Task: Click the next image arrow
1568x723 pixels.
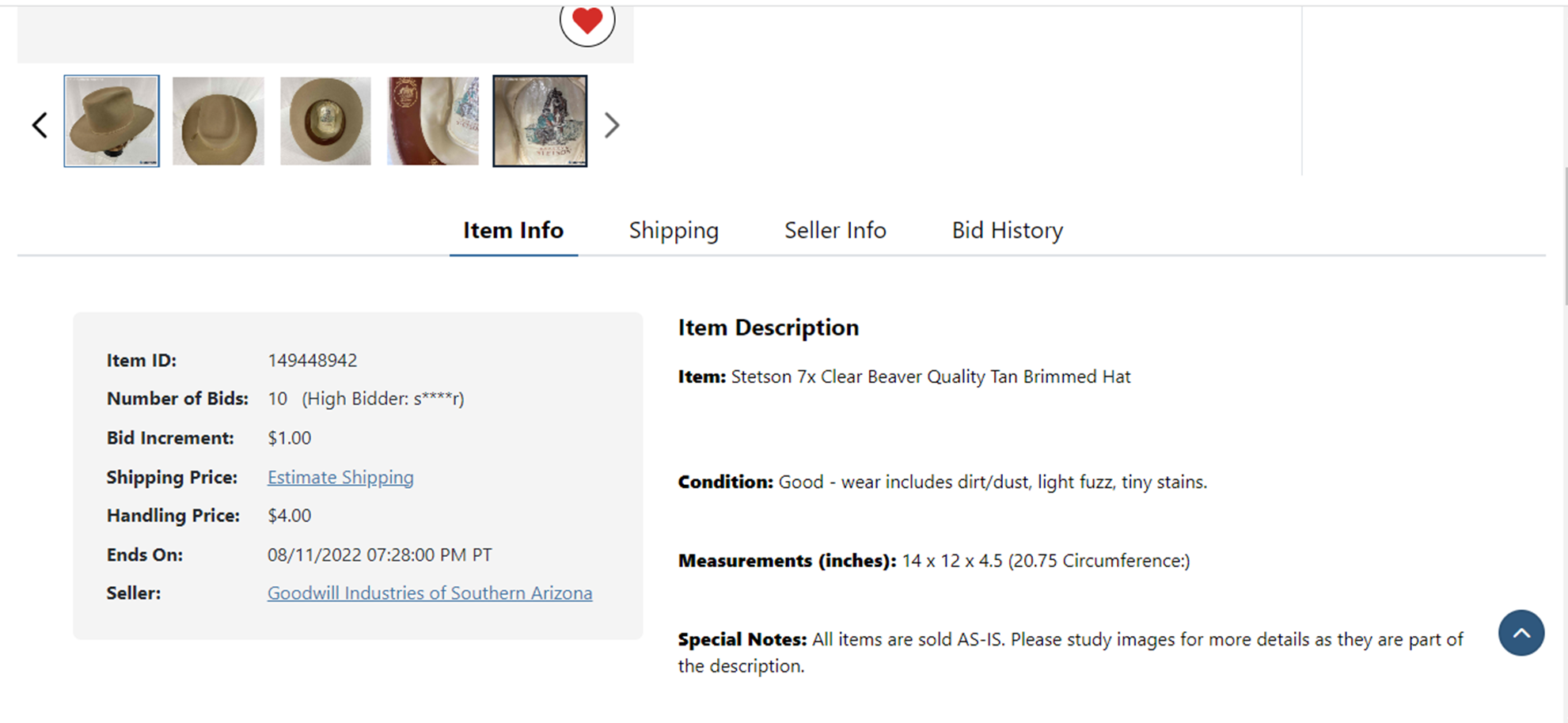Action: (x=611, y=125)
